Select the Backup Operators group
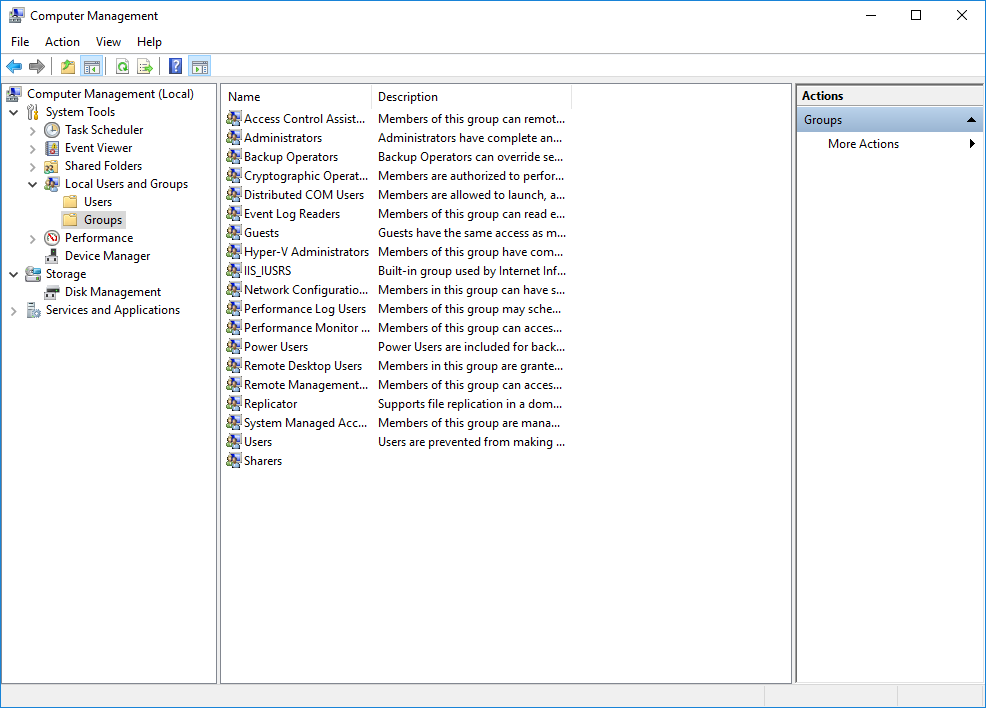 291,157
